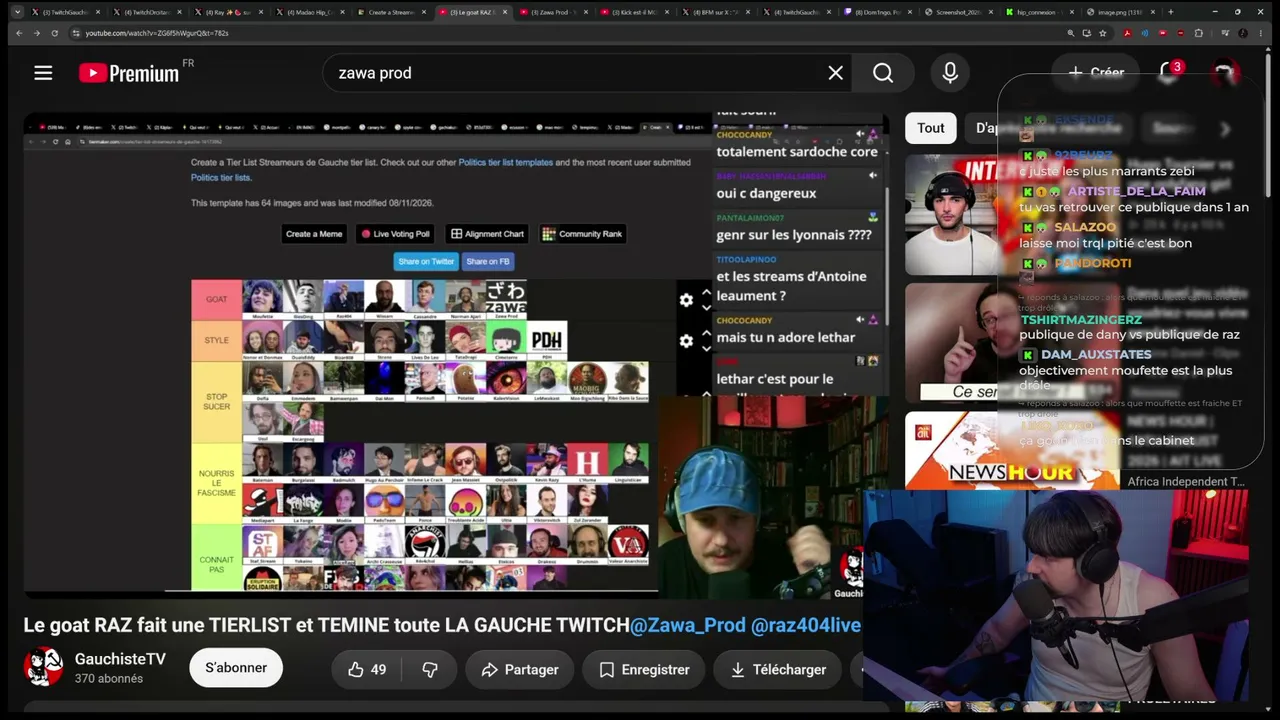Switch to the Kick est-il browser tab
The width and height of the screenshot is (1280, 720).
634,12
